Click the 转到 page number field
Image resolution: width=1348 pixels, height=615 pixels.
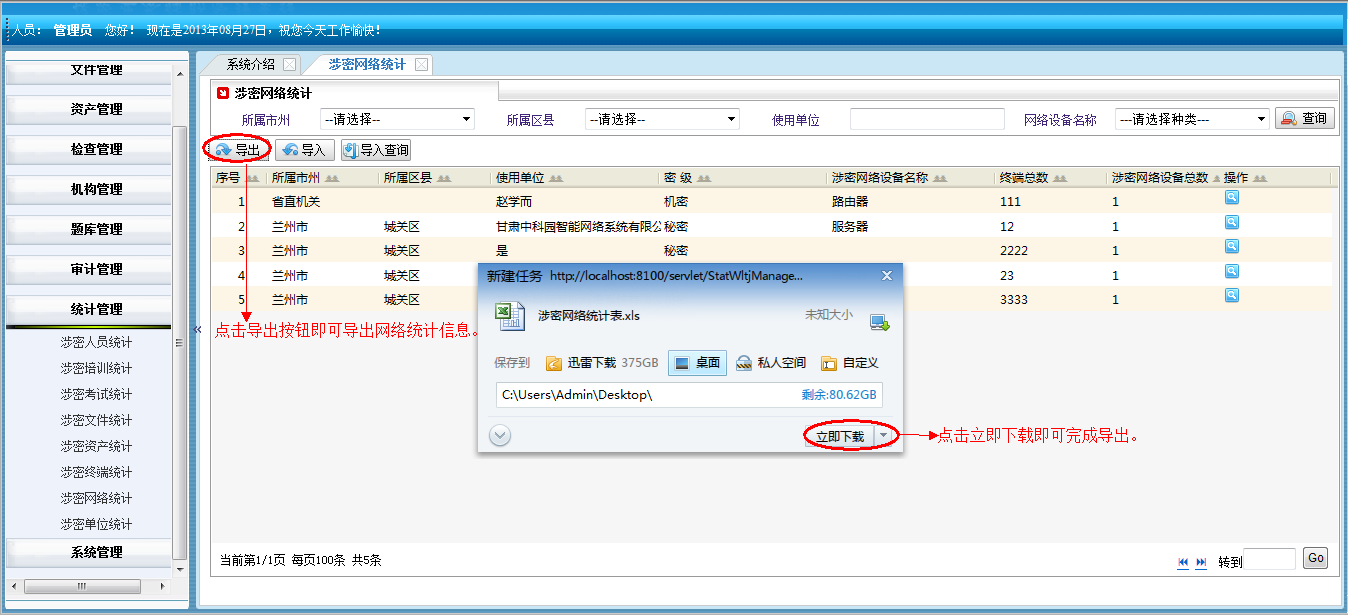pyautogui.click(x=1270, y=559)
